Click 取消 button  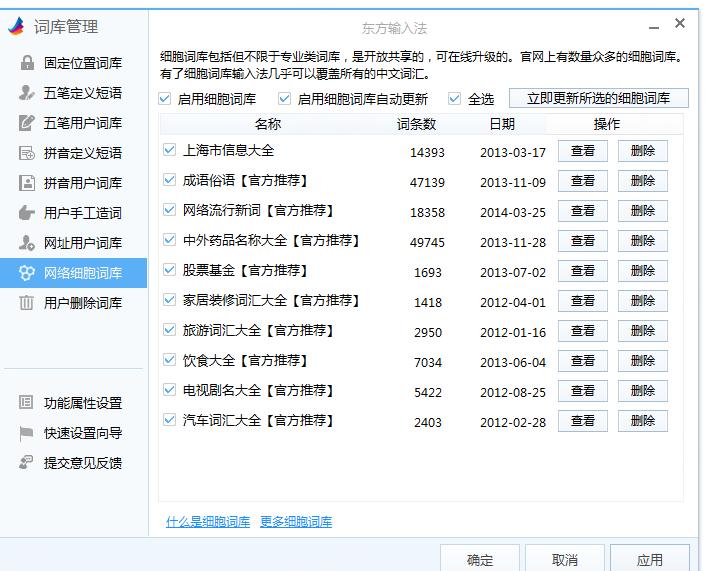point(565,559)
